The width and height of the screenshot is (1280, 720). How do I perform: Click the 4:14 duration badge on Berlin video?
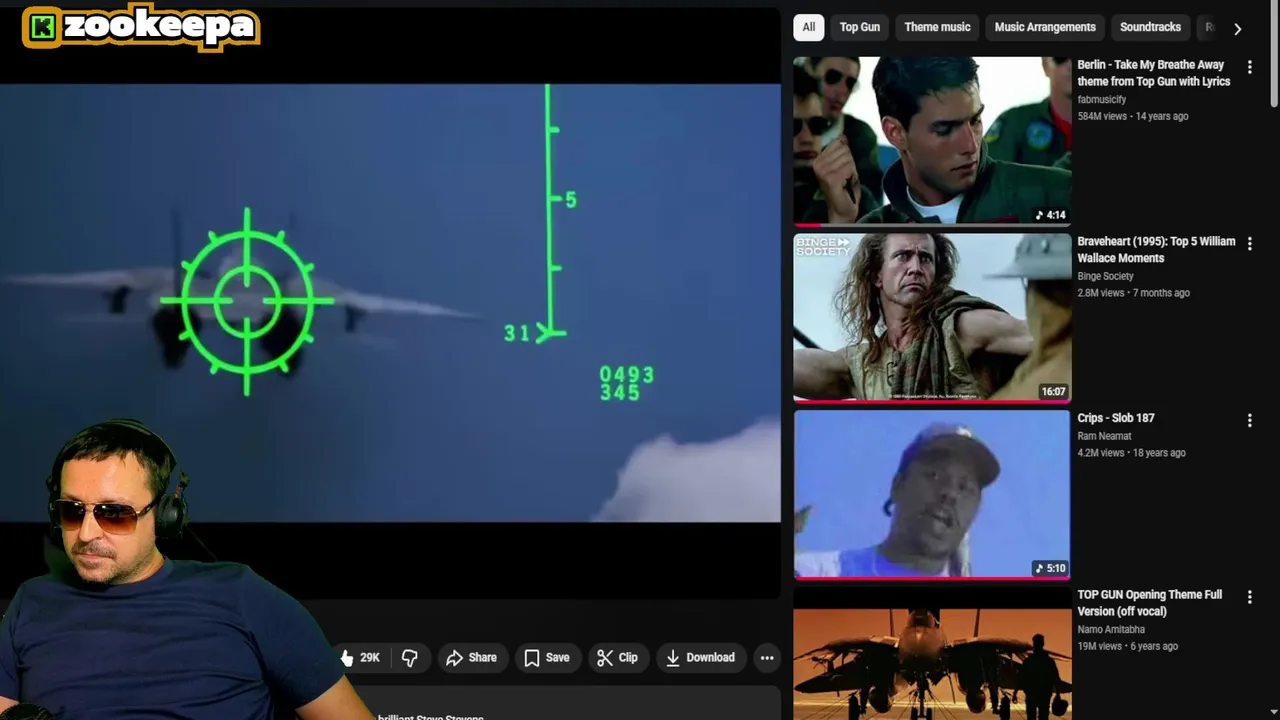coord(1050,215)
